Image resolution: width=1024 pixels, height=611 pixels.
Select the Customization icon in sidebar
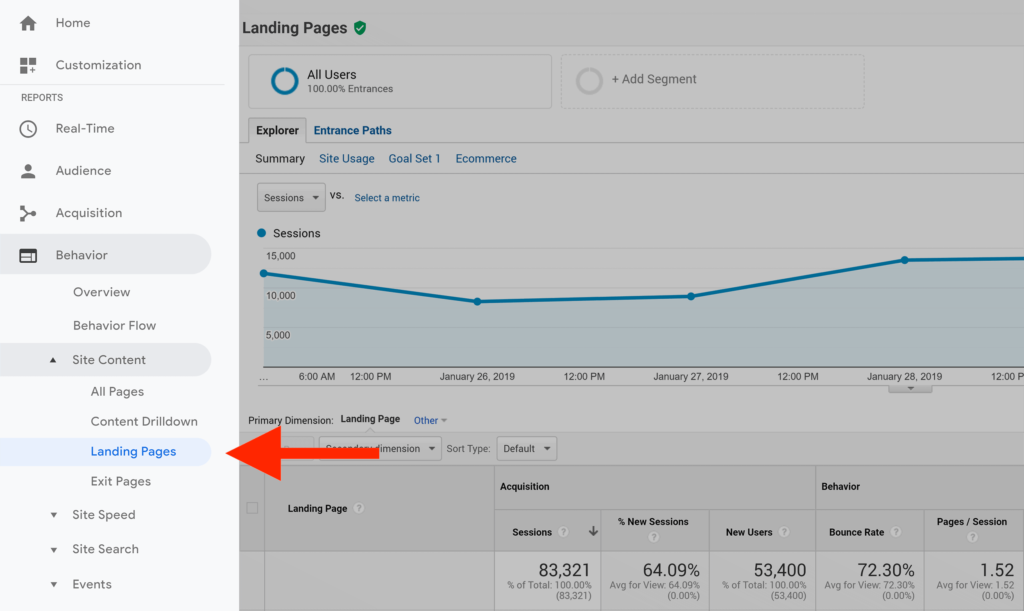click(x=27, y=64)
